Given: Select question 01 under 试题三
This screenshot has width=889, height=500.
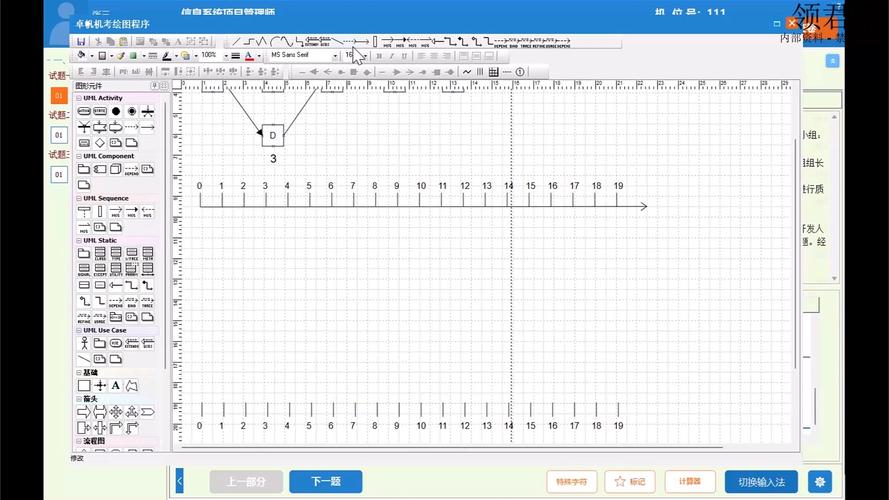Looking at the screenshot, I should pos(59,174).
